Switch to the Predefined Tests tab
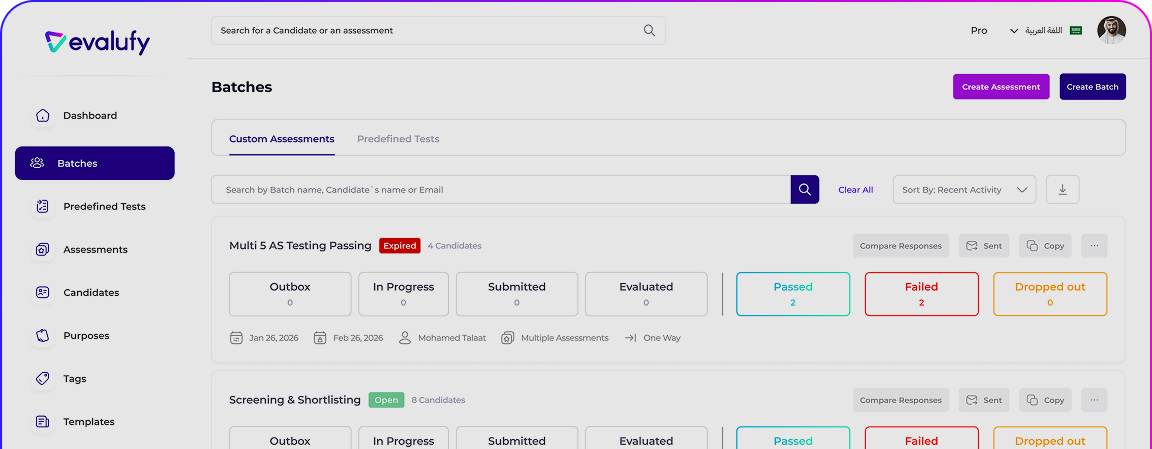 pos(398,139)
